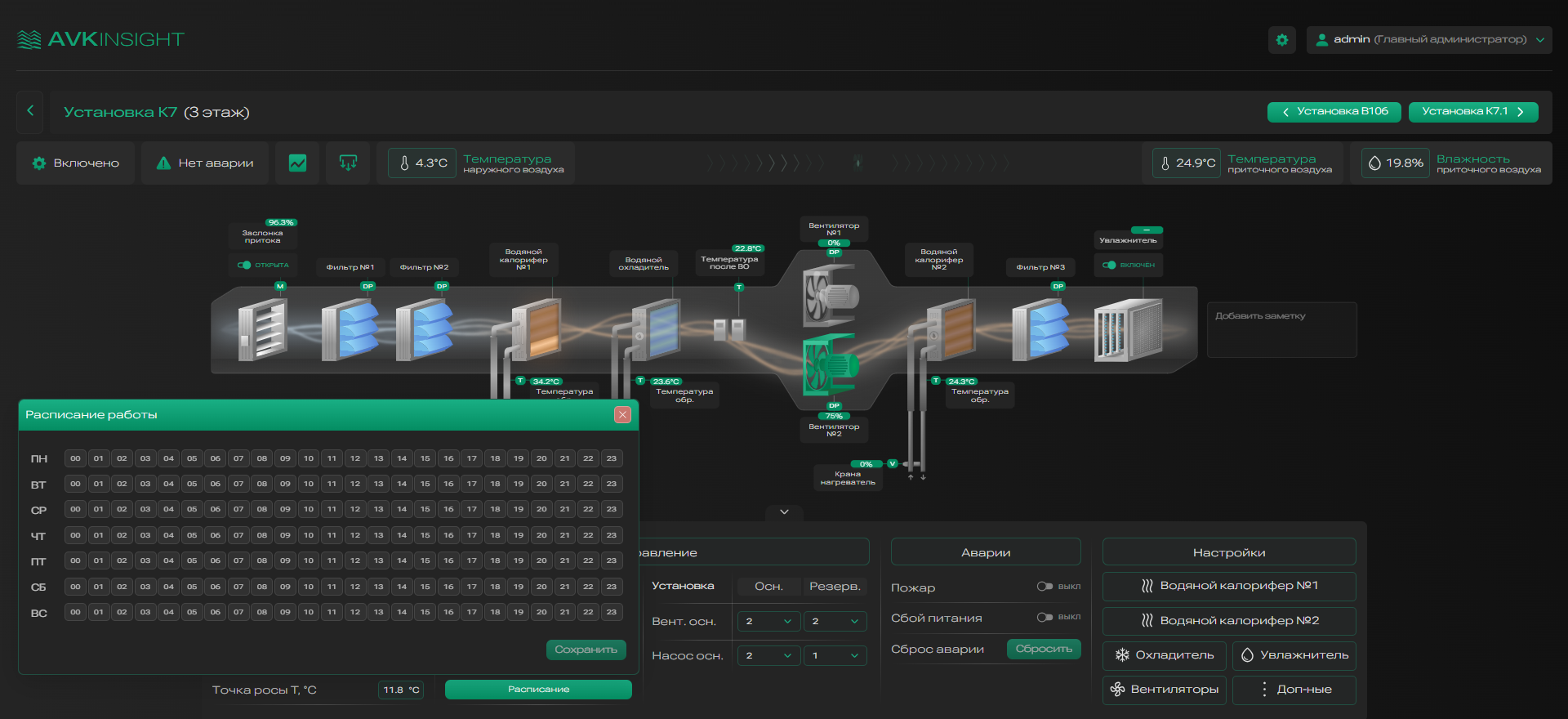Toggle the supply damper ОТКРЫТА switch
The width and height of the screenshot is (1568, 719).
coord(244,265)
